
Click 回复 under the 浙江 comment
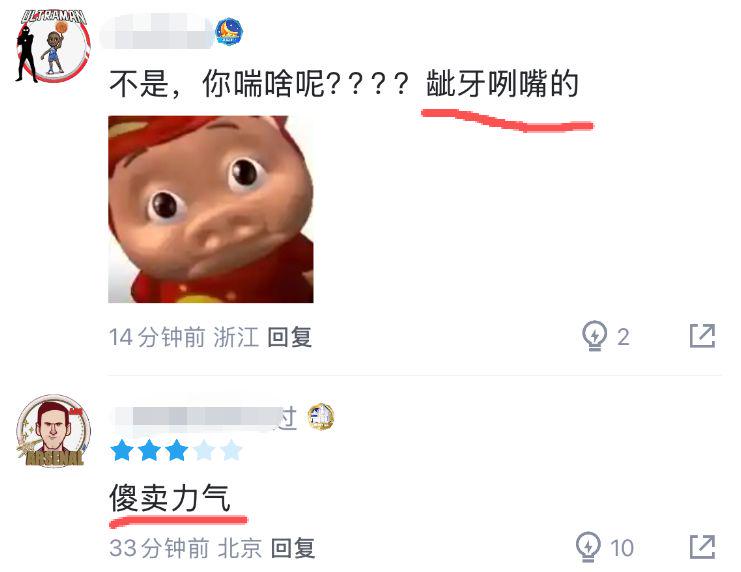tap(290, 337)
